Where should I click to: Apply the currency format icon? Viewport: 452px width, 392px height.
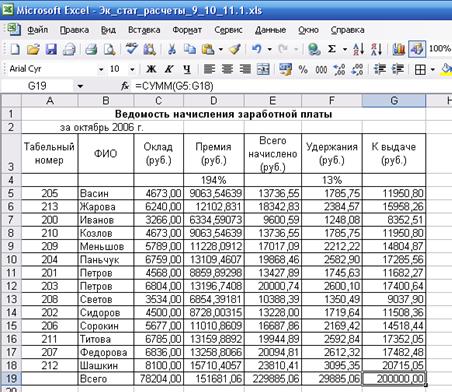pyautogui.click(x=285, y=69)
